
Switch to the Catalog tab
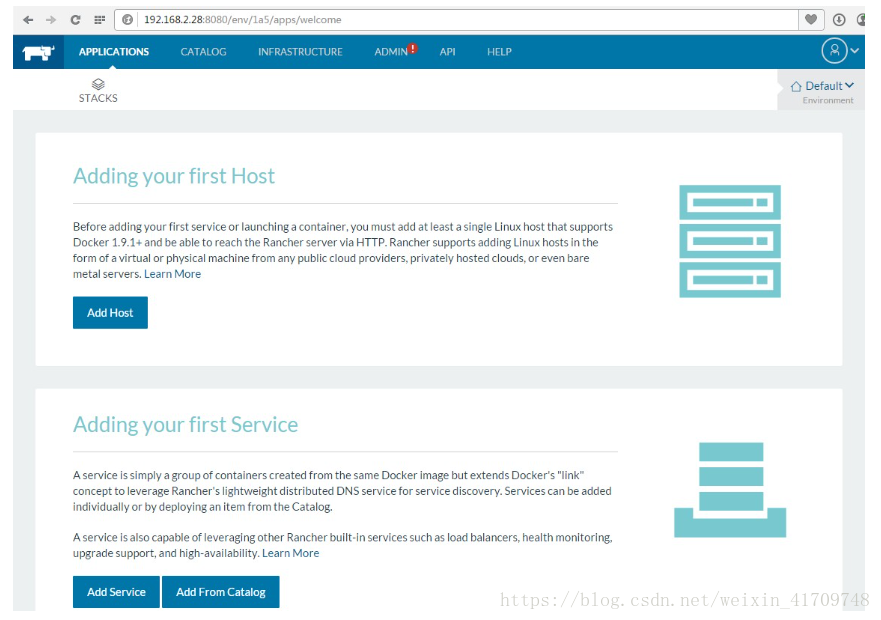click(x=203, y=52)
